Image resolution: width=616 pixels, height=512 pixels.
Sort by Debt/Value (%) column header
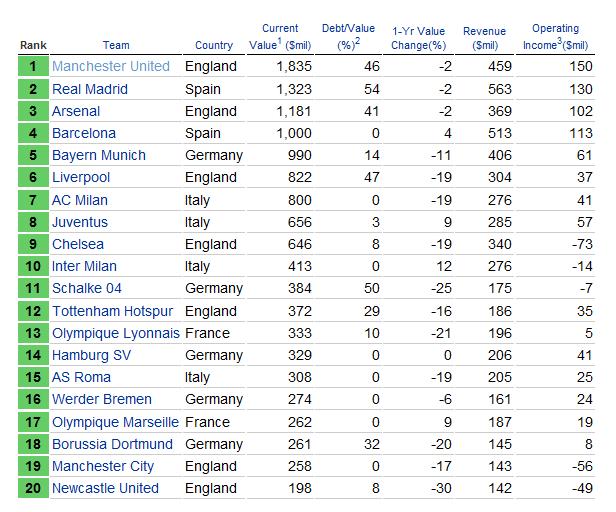(348, 37)
